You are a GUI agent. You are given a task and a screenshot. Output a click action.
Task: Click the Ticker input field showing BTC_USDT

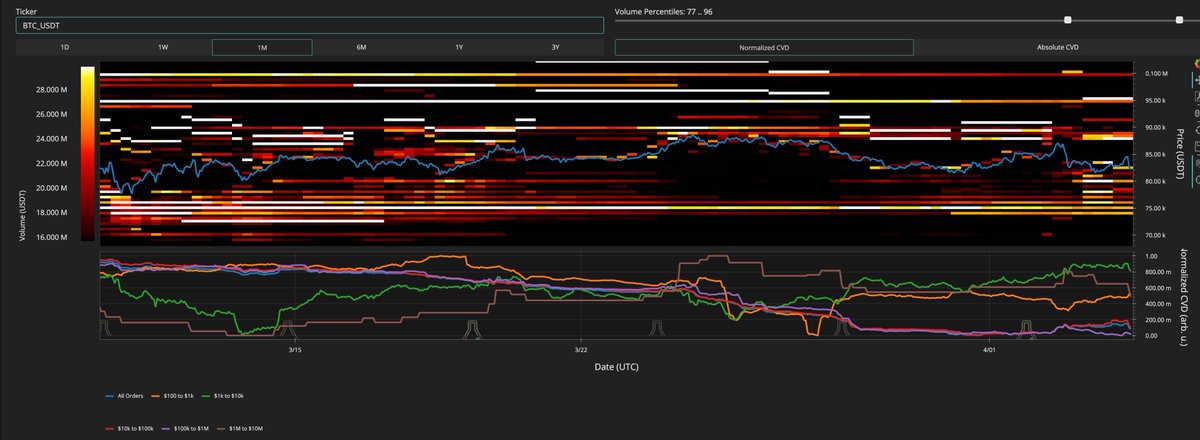click(x=309, y=24)
